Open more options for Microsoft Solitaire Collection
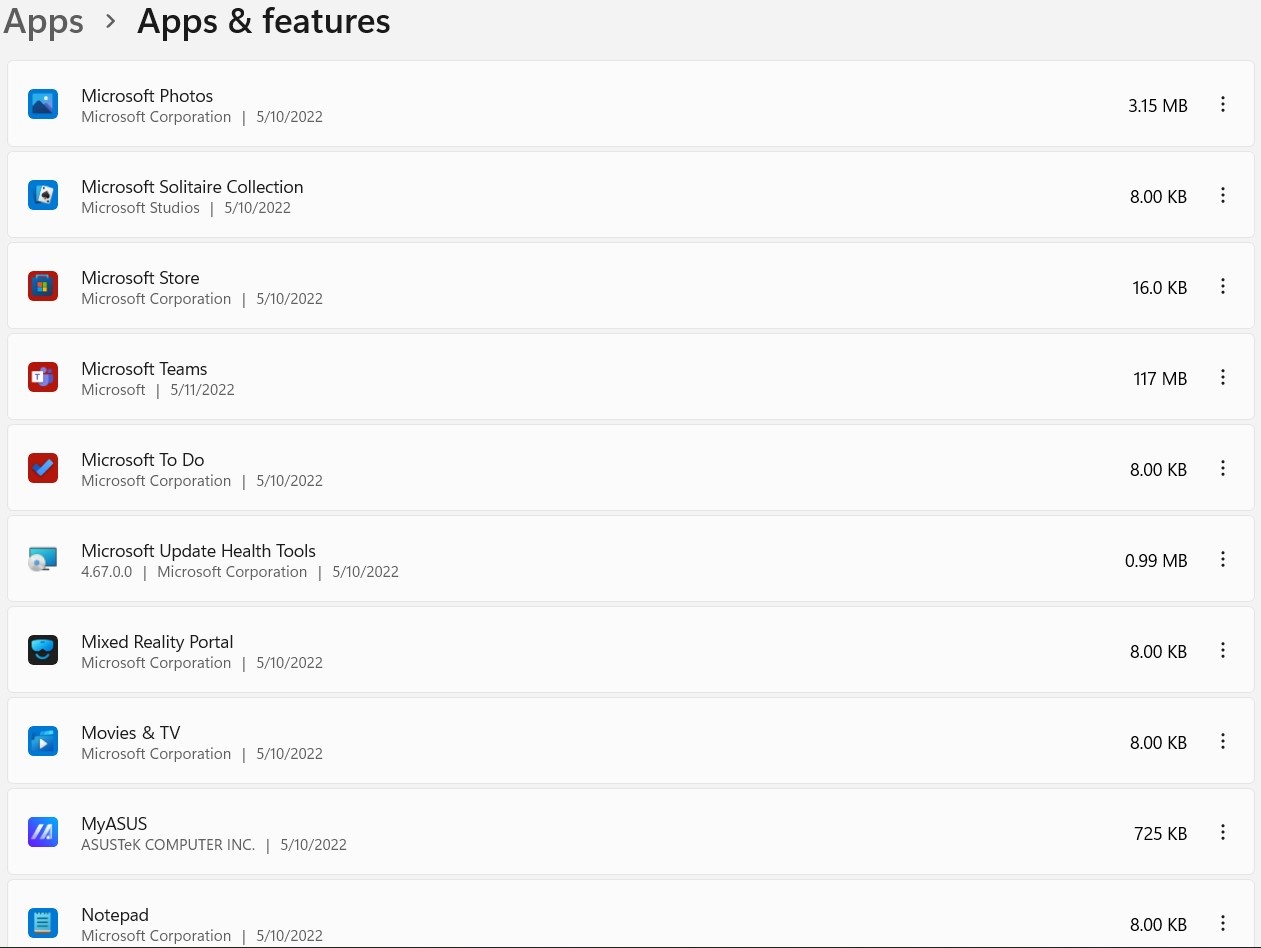 click(x=1222, y=195)
